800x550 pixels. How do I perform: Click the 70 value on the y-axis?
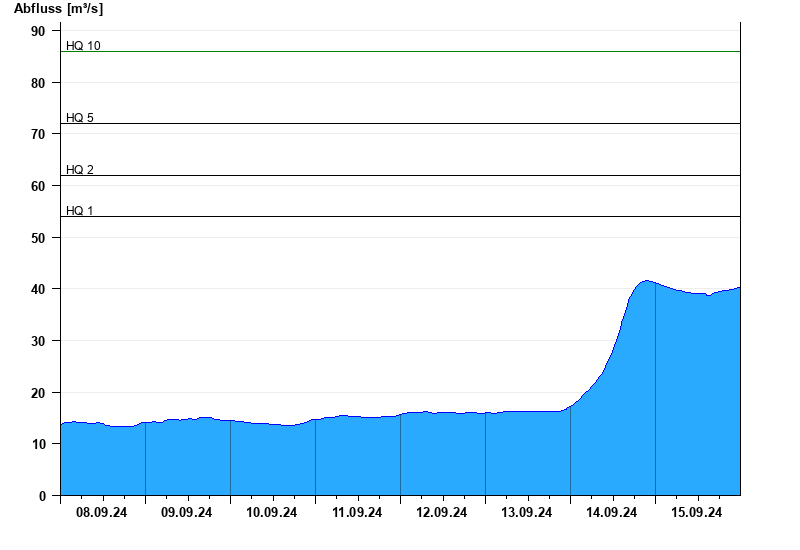(39, 134)
